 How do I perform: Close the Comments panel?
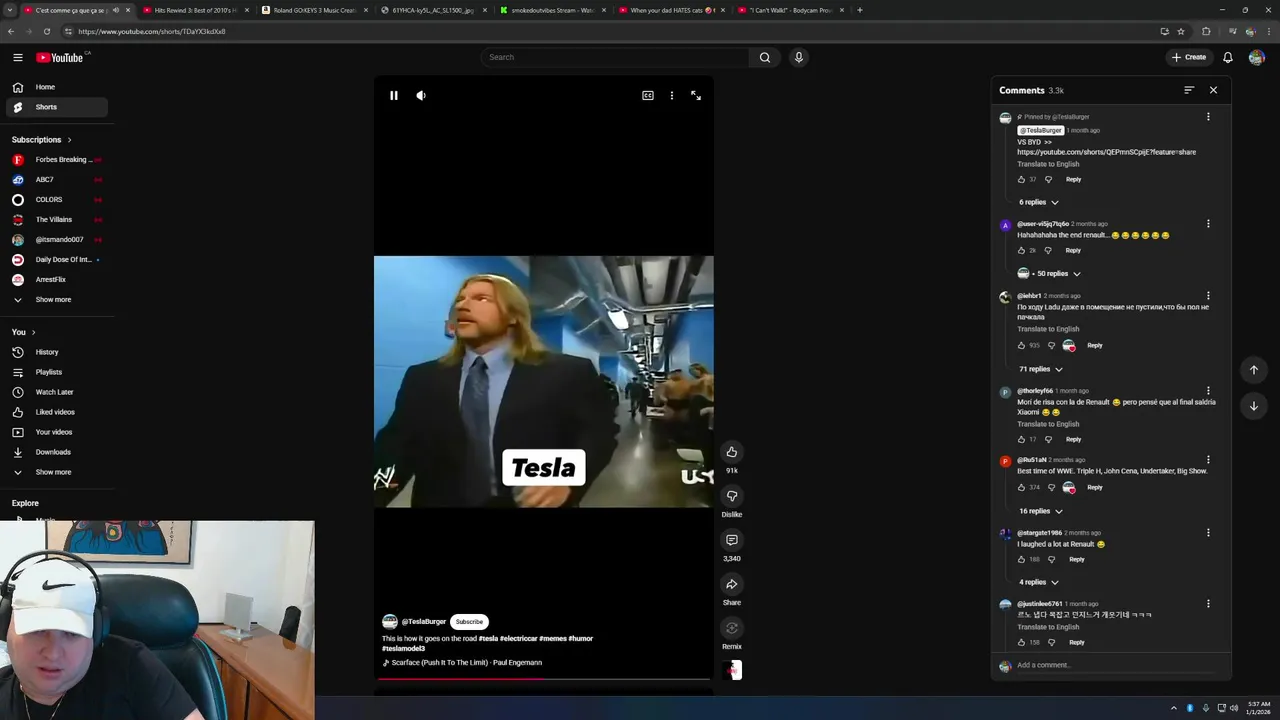pos(1213,90)
